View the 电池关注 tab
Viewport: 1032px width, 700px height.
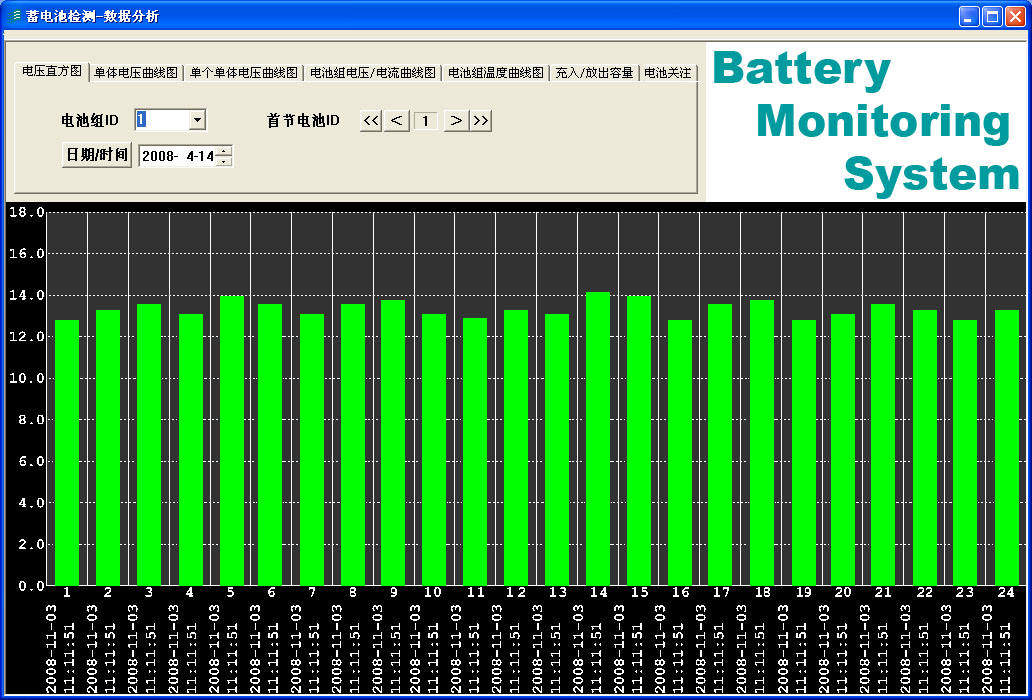click(x=668, y=72)
